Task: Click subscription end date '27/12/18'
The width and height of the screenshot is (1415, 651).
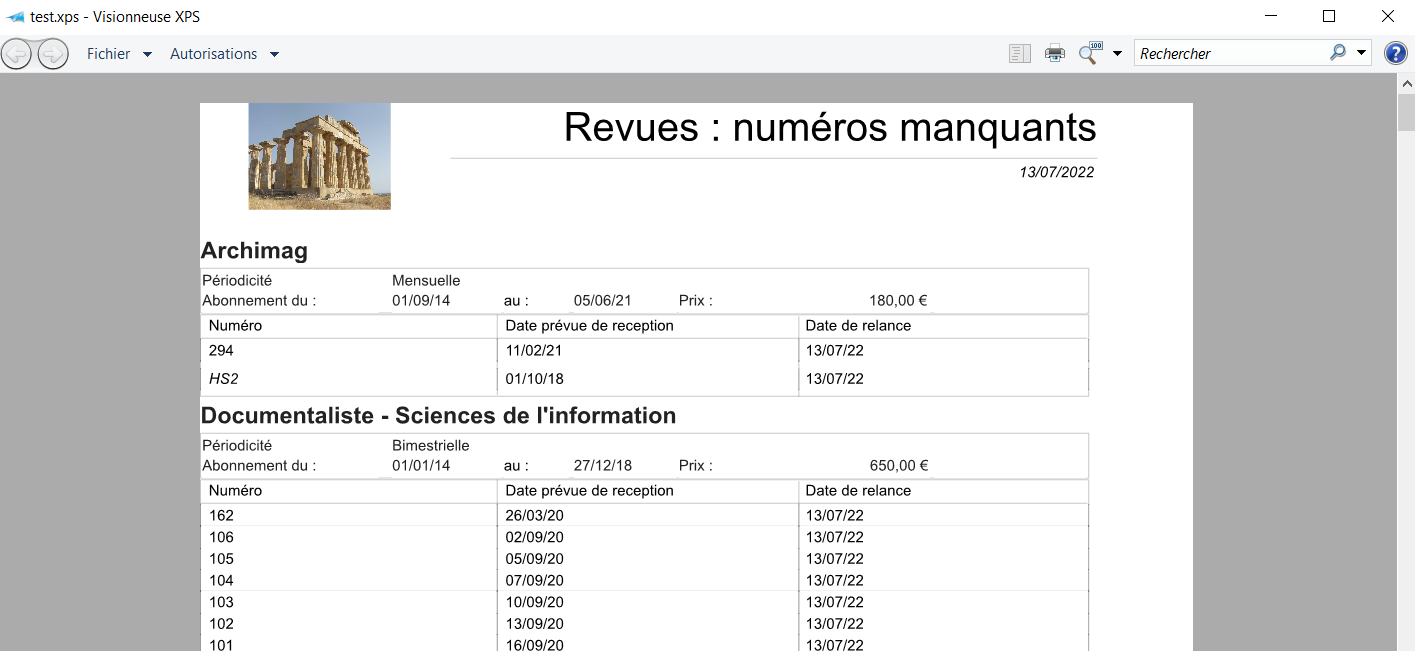Action: (602, 465)
